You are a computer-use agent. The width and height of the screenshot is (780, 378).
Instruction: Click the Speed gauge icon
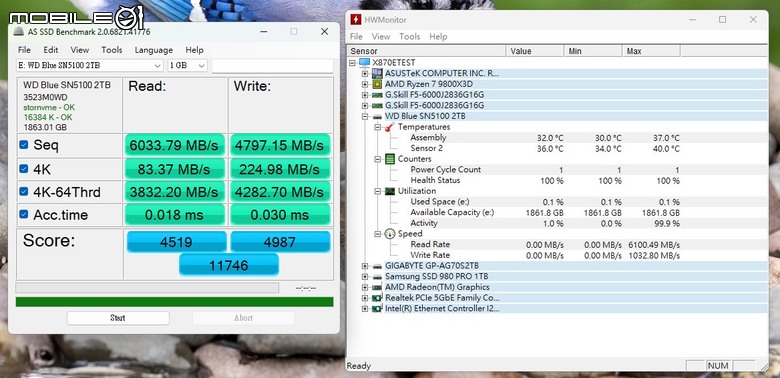pos(390,234)
